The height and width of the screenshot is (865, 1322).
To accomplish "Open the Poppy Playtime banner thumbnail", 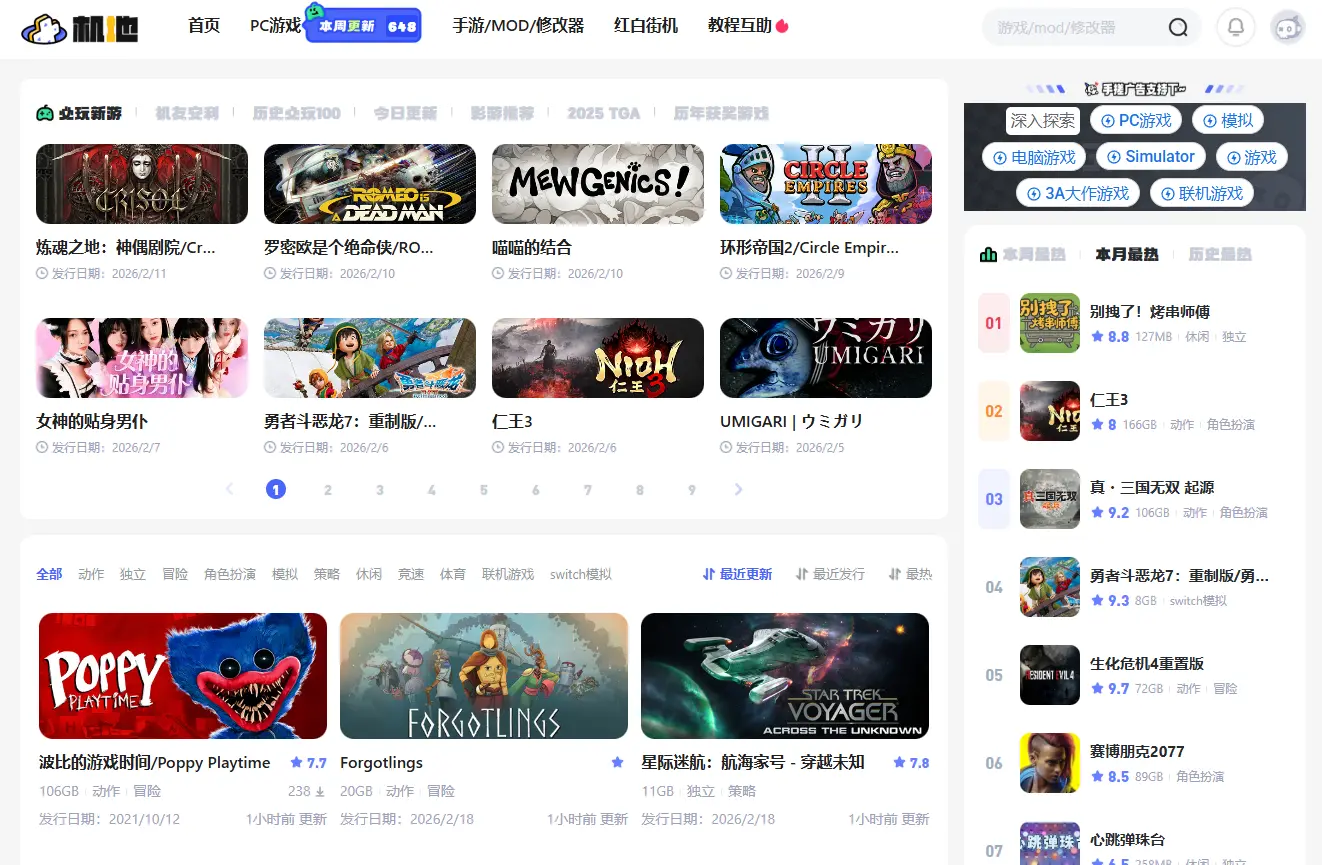I will (183, 675).
